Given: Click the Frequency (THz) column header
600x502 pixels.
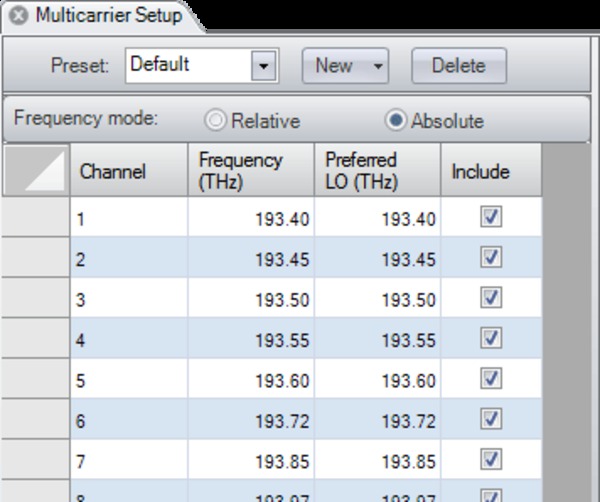Looking at the screenshot, I should 250,171.
